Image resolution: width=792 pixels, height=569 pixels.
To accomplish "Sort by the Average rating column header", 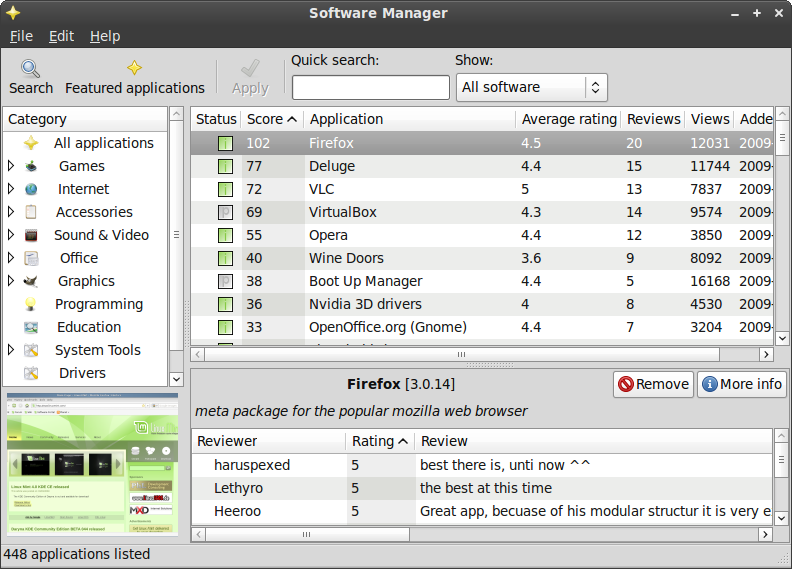I will point(569,119).
